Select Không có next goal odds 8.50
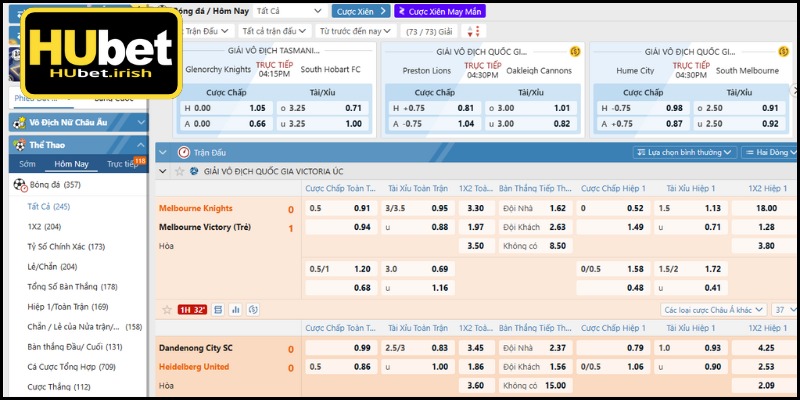Image resolution: width=800 pixels, height=400 pixels. pyautogui.click(x=535, y=246)
